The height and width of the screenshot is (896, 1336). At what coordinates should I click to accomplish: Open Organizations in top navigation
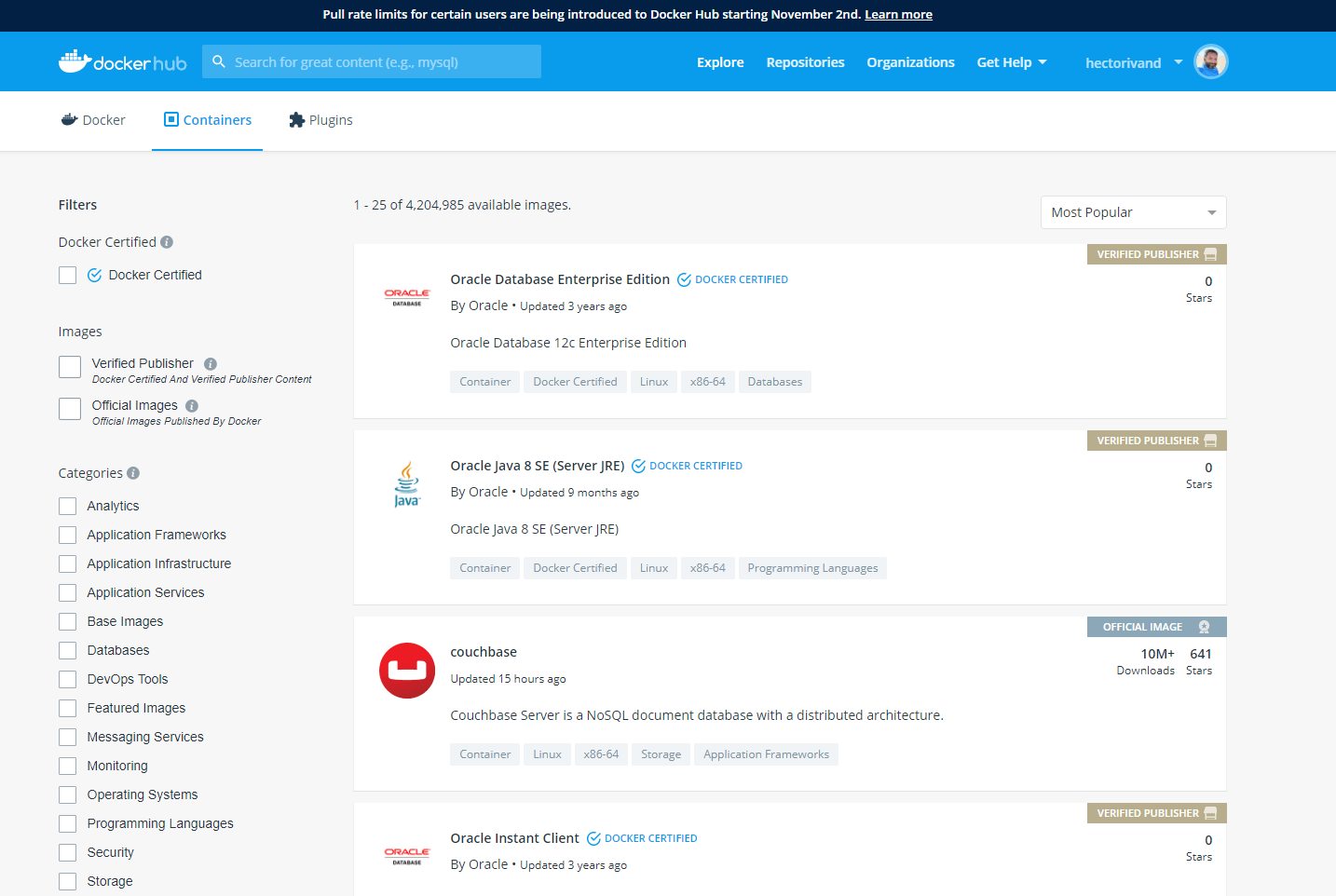click(x=910, y=62)
